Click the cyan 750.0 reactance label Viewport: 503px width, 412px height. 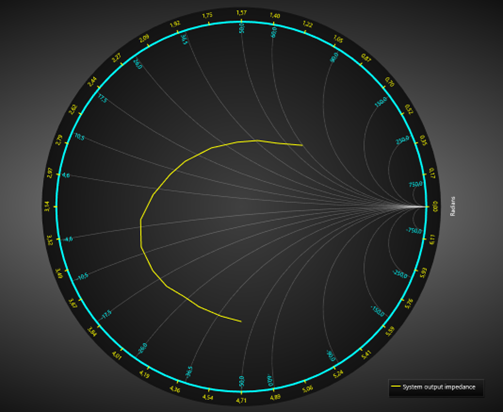[416, 184]
